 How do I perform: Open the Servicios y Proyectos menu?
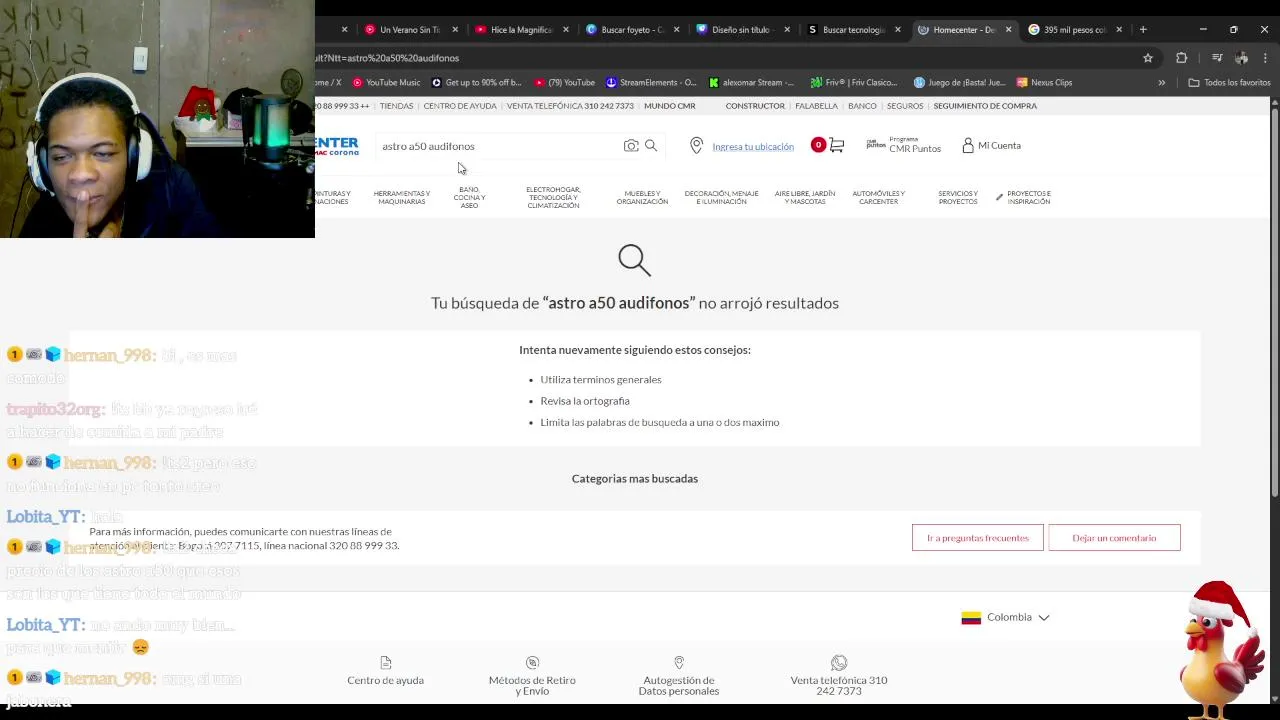[x=958, y=197]
